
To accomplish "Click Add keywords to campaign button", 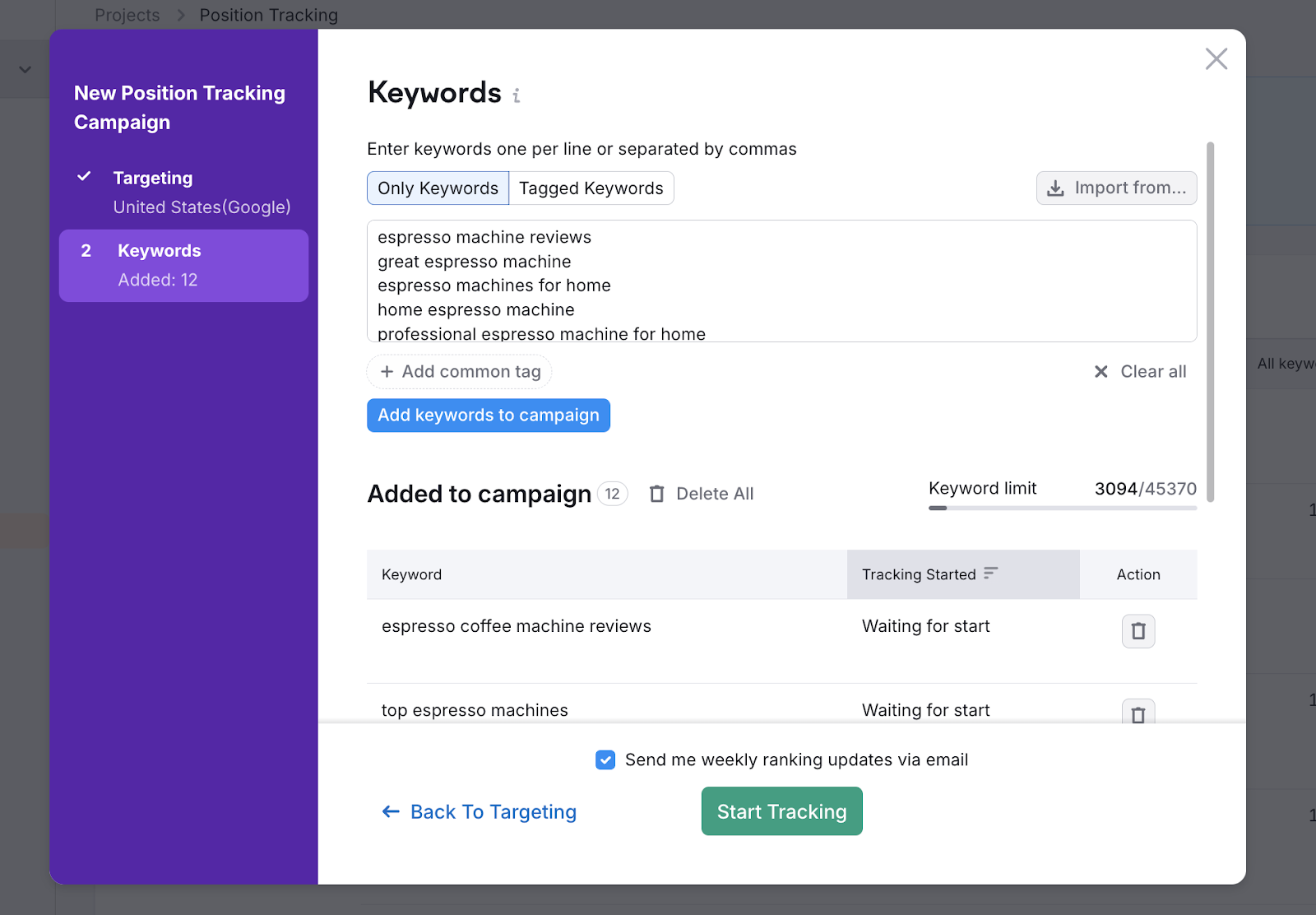I will [488, 416].
